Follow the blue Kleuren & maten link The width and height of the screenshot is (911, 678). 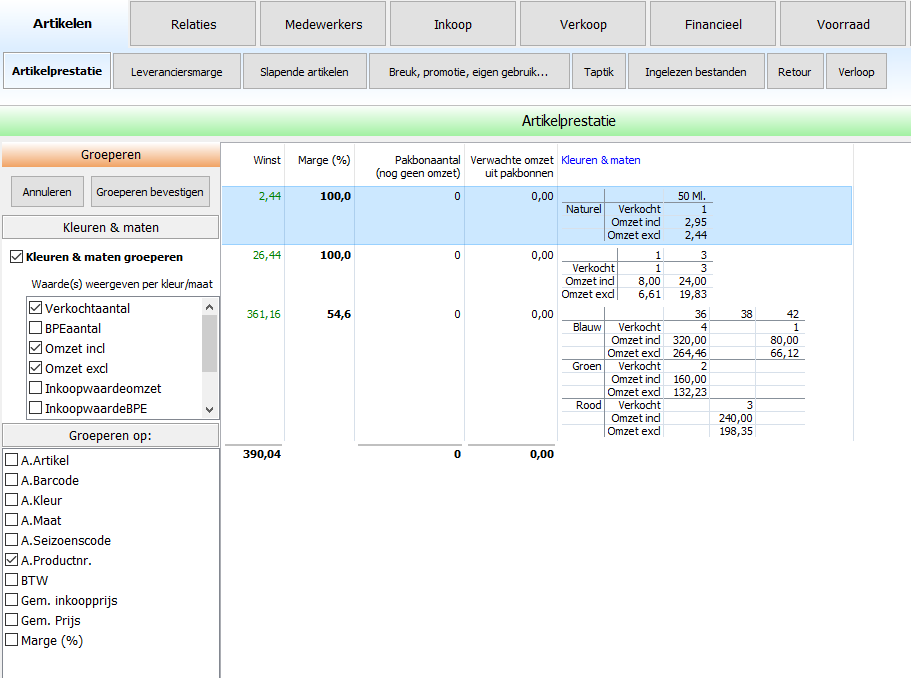(x=601, y=160)
